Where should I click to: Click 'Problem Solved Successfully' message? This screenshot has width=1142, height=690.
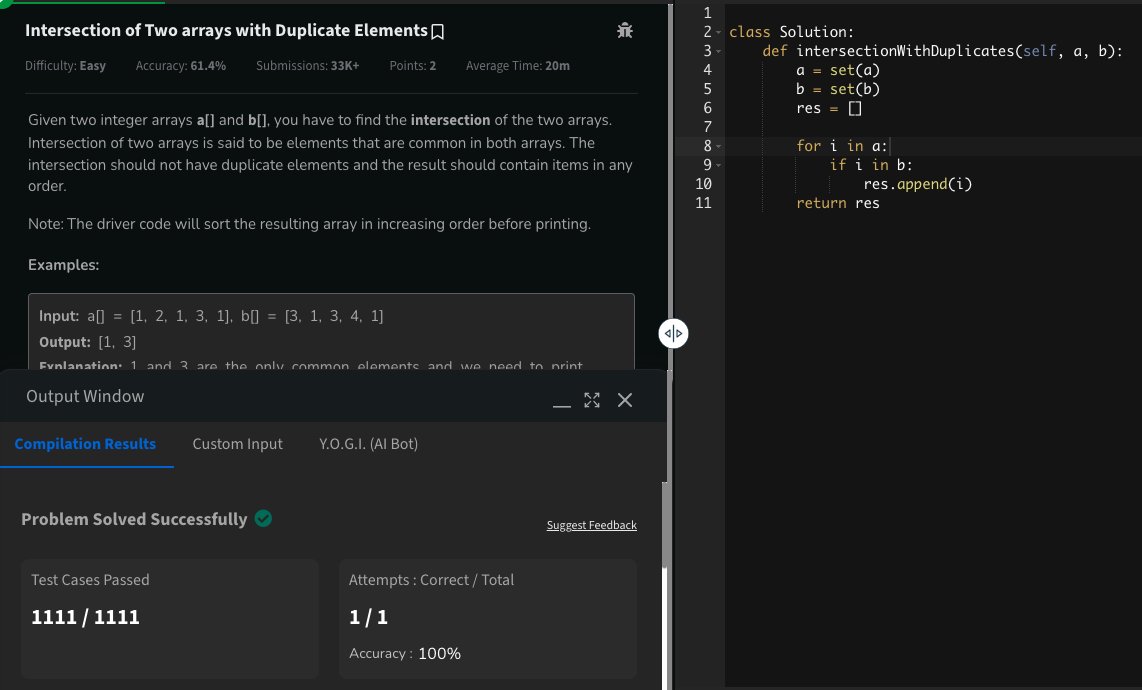(x=134, y=519)
